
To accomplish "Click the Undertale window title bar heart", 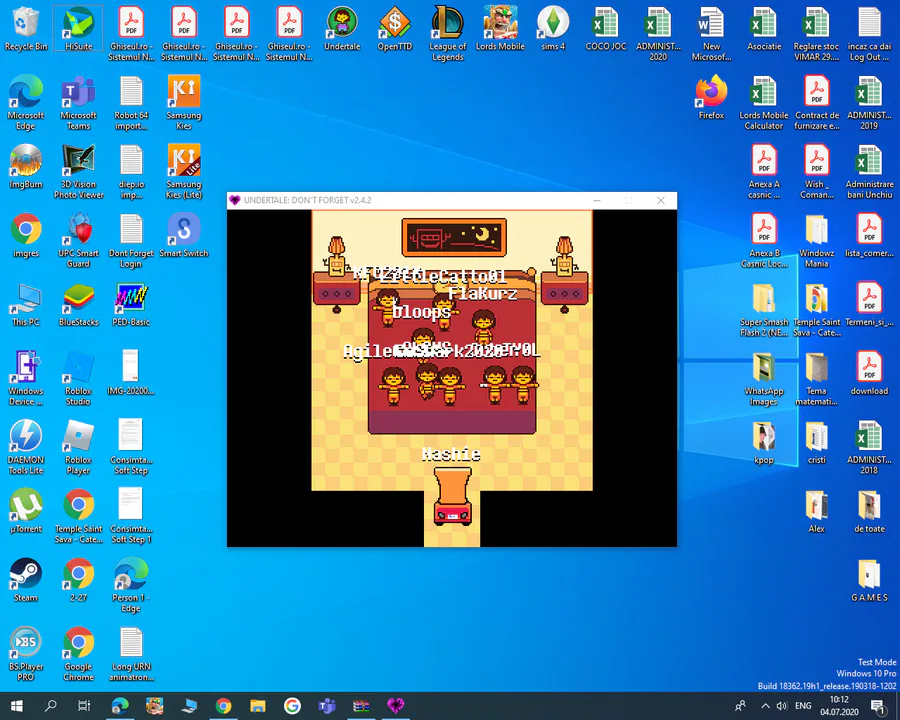I will coord(234,200).
